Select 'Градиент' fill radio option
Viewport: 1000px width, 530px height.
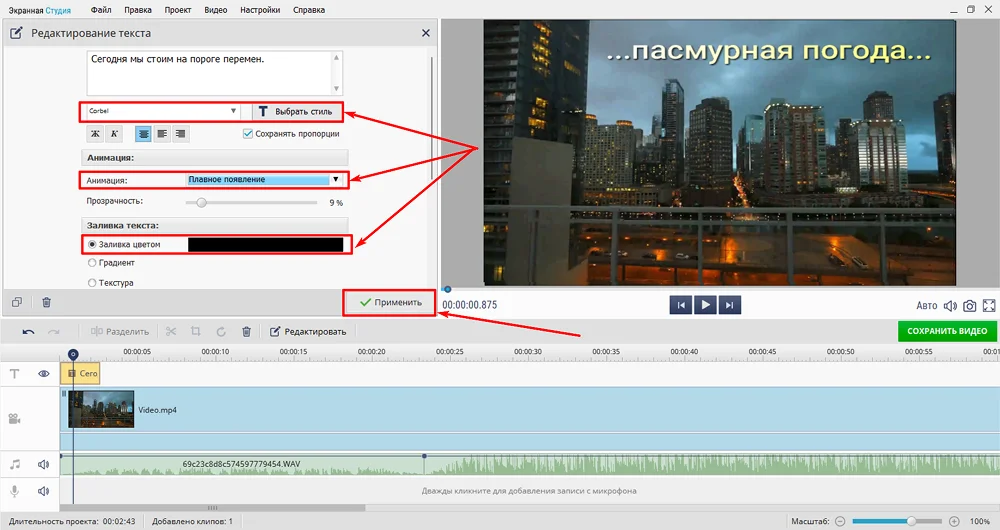(x=92, y=263)
